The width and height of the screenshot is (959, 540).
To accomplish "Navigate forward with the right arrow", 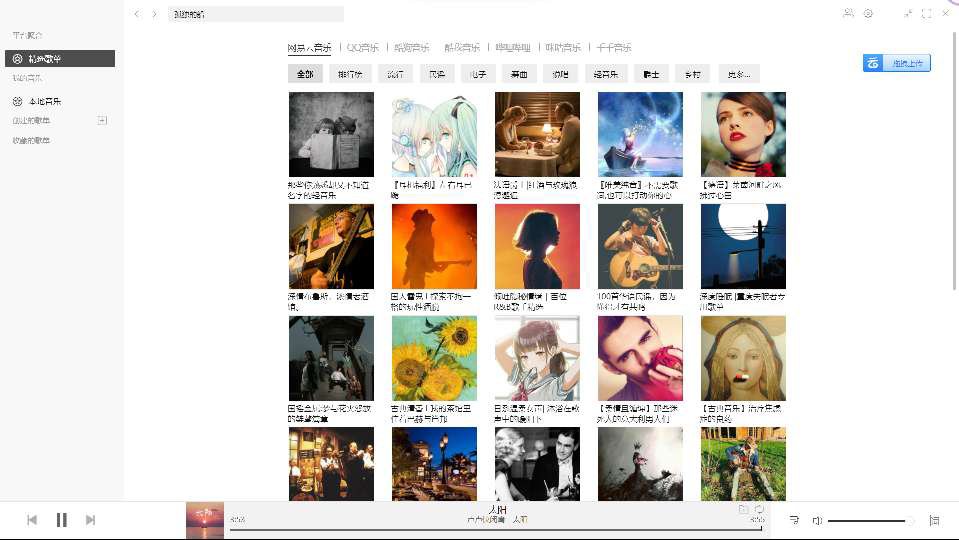I will tap(154, 14).
